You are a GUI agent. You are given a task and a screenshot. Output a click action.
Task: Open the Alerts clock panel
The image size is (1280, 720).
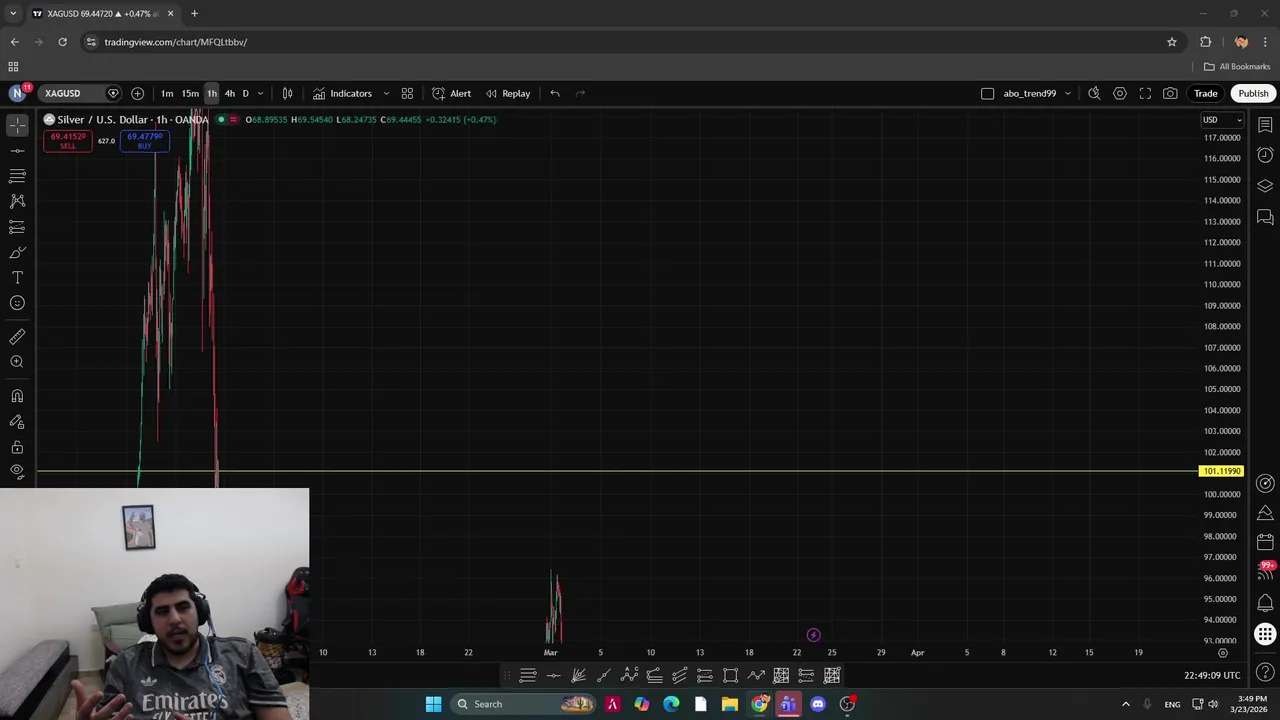[1265, 155]
